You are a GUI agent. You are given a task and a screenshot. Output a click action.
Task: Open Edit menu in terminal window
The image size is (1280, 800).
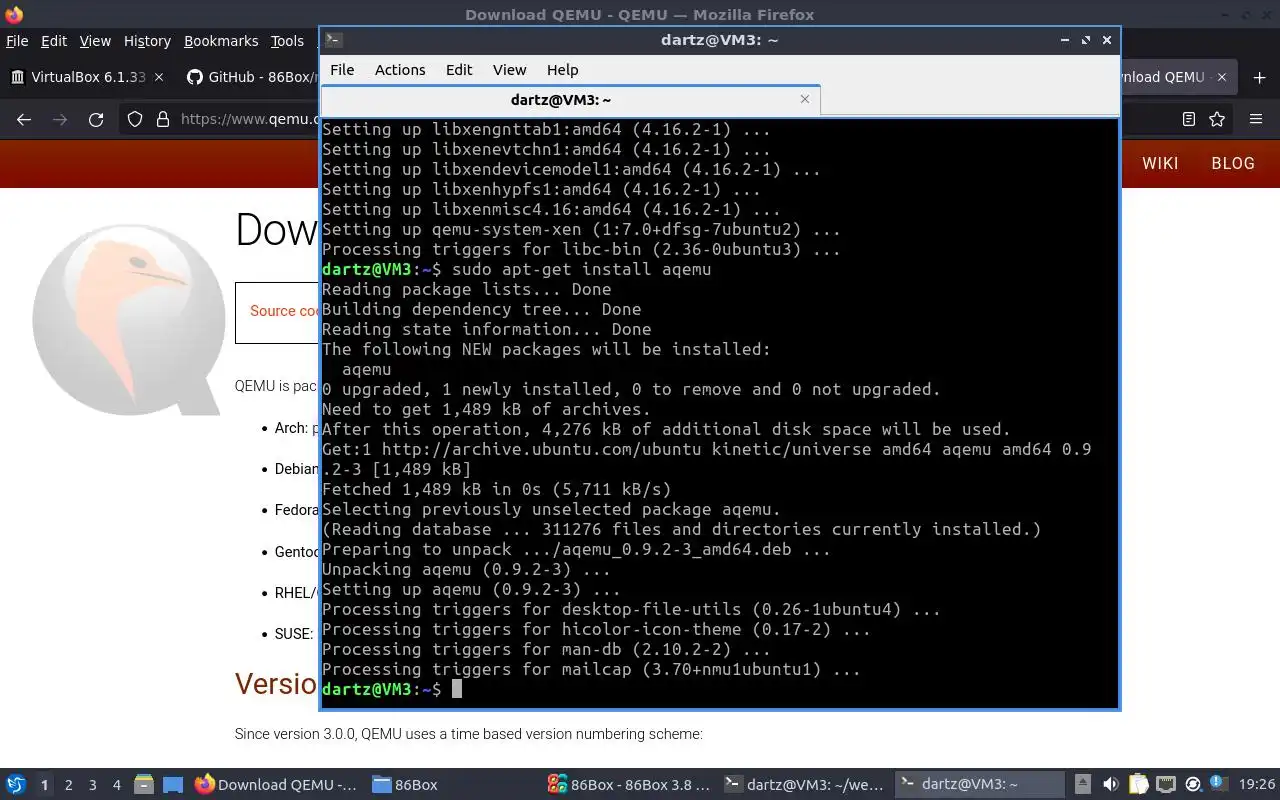(459, 70)
